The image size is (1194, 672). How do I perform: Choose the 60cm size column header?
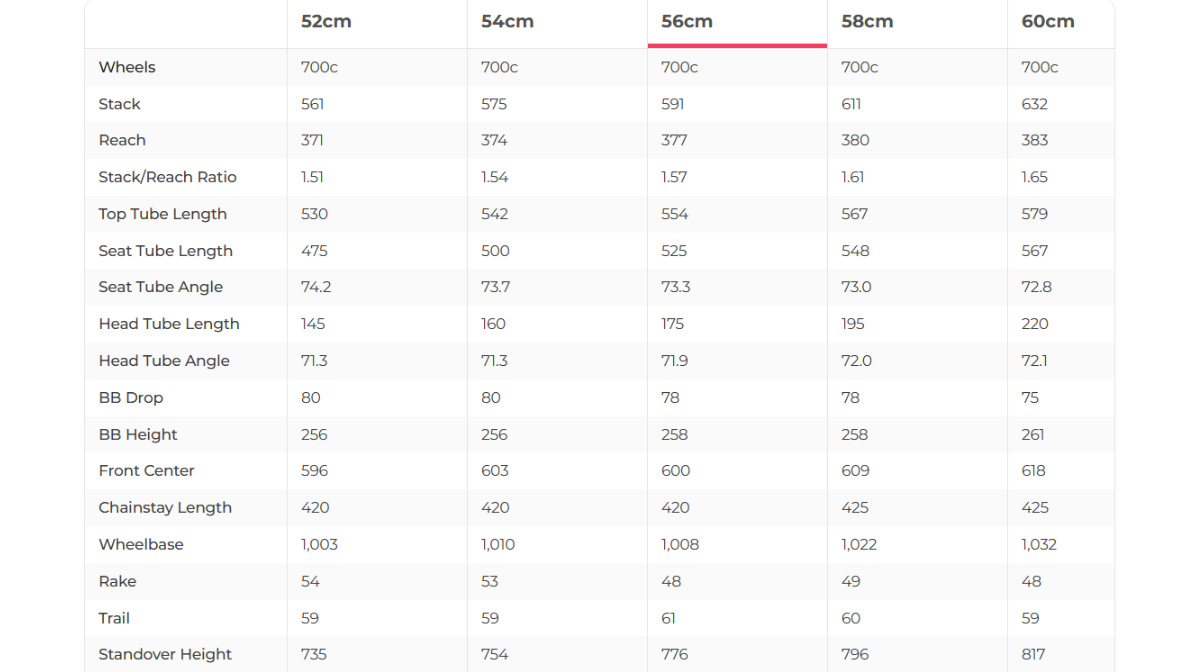(x=1048, y=21)
